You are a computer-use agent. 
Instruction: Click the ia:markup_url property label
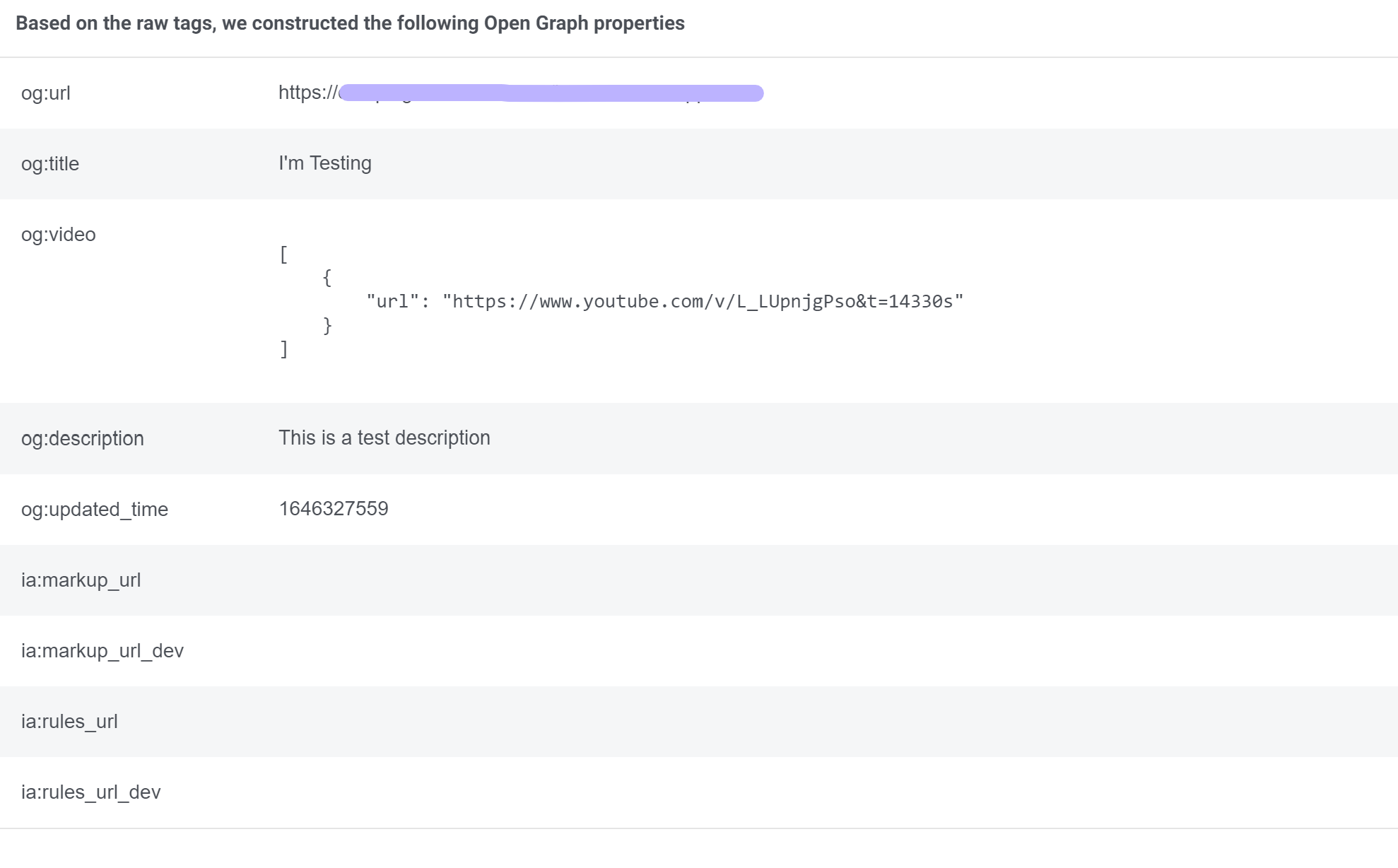point(81,580)
